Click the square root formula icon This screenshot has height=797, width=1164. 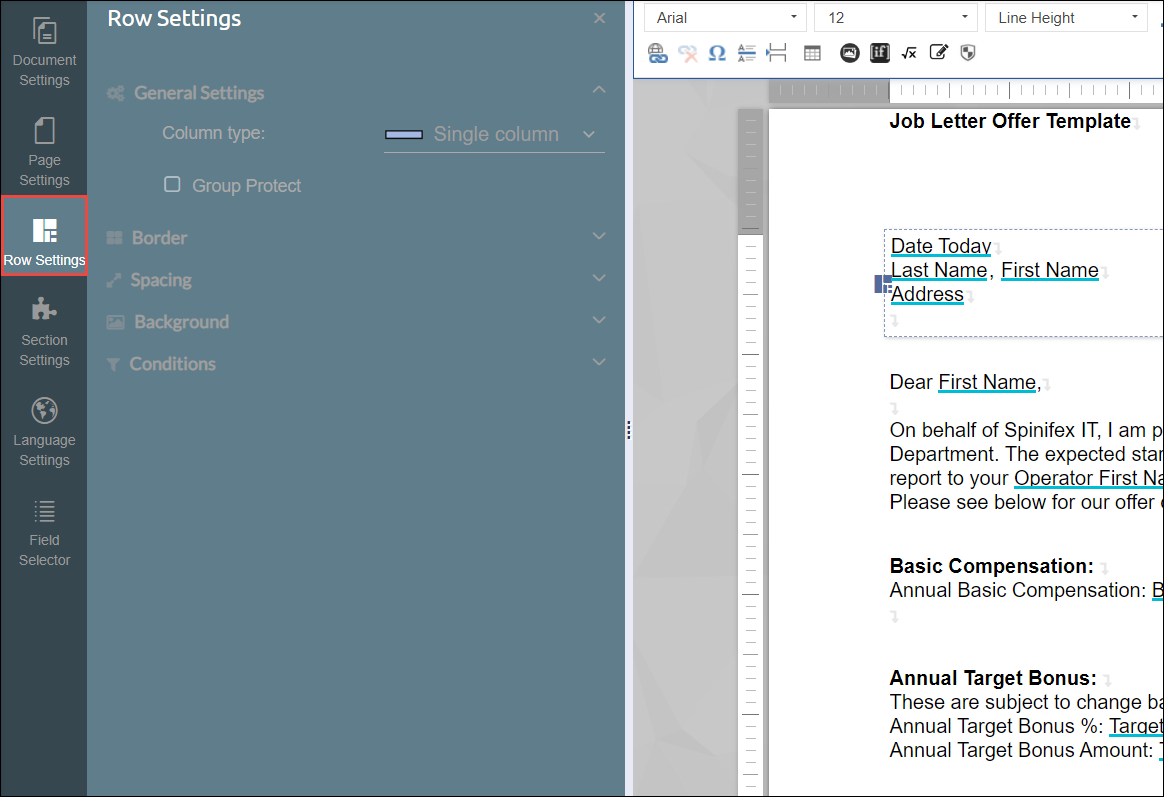pyautogui.click(x=909, y=53)
